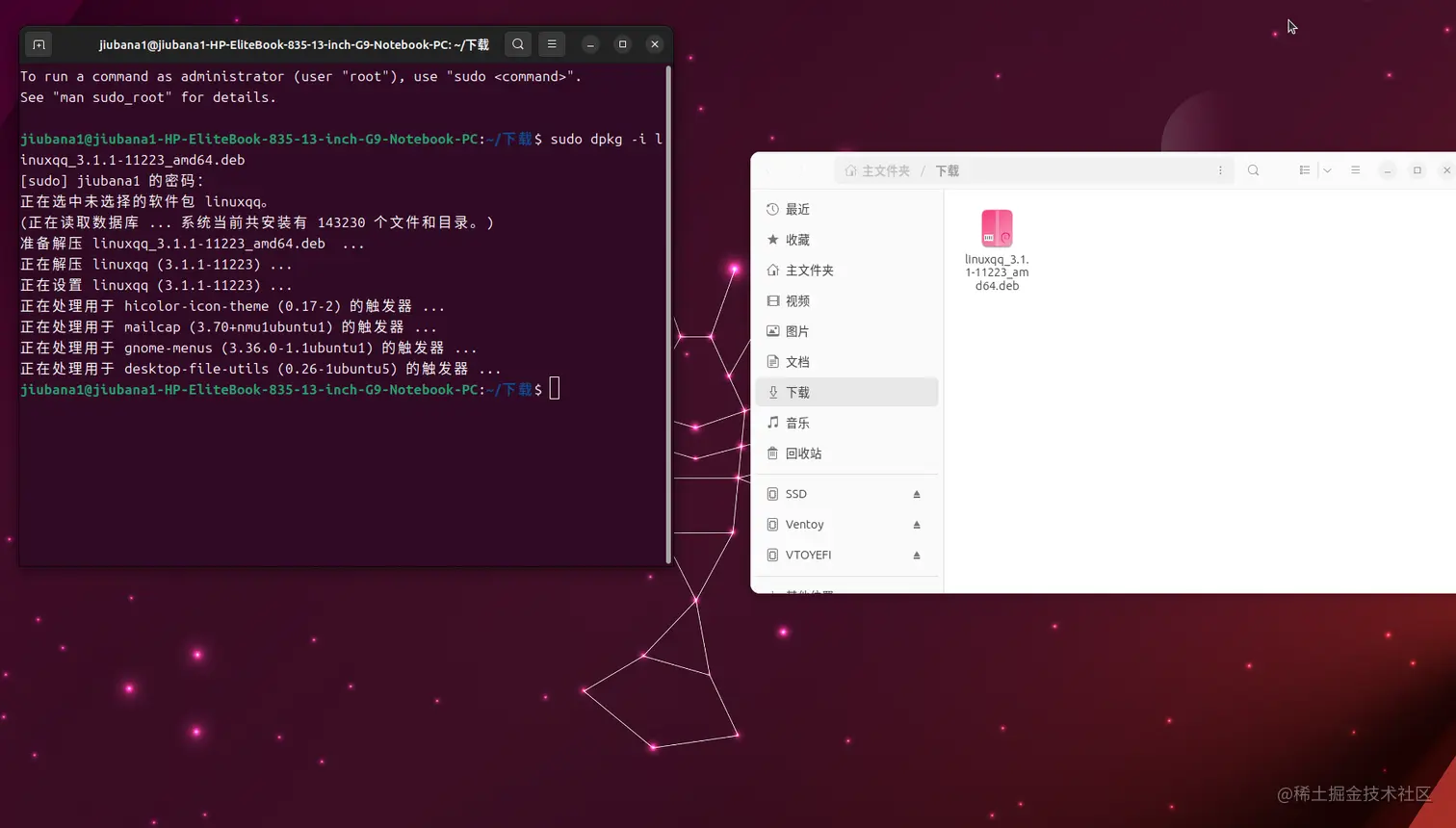Select 最近 in the Files sidebar

click(847, 209)
